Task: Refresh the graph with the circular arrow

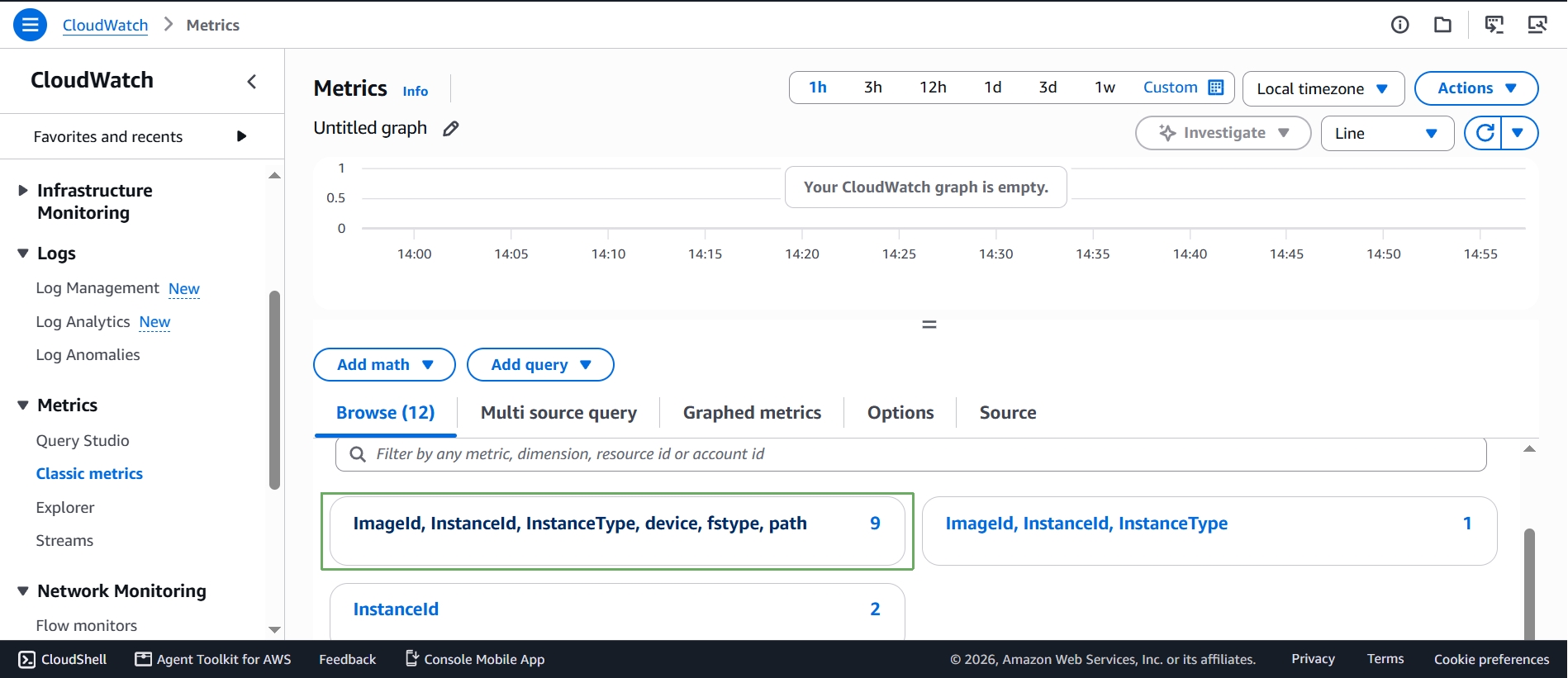Action: pyautogui.click(x=1485, y=133)
